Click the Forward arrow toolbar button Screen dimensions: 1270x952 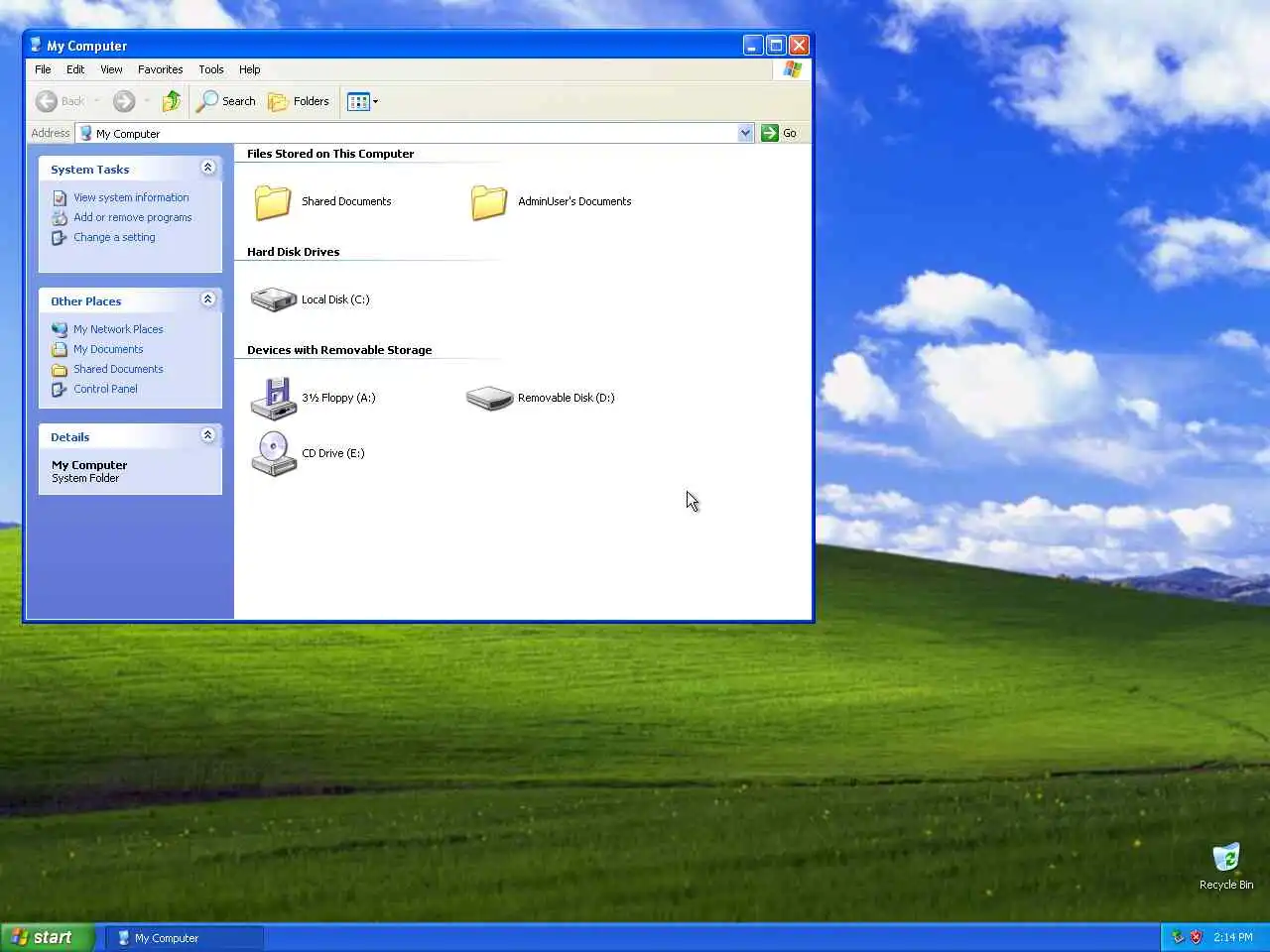(x=123, y=101)
